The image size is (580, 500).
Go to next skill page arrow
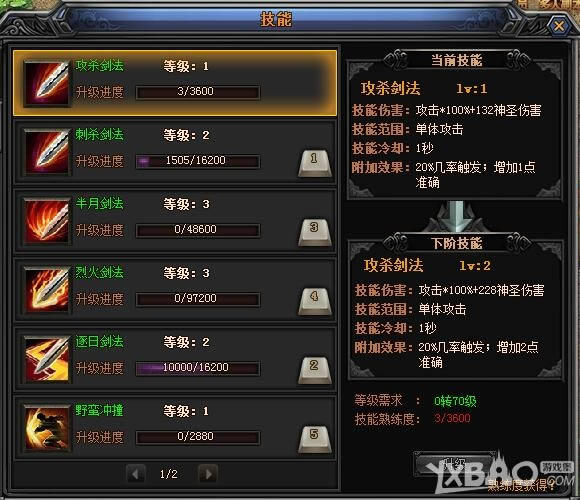[x=208, y=473]
